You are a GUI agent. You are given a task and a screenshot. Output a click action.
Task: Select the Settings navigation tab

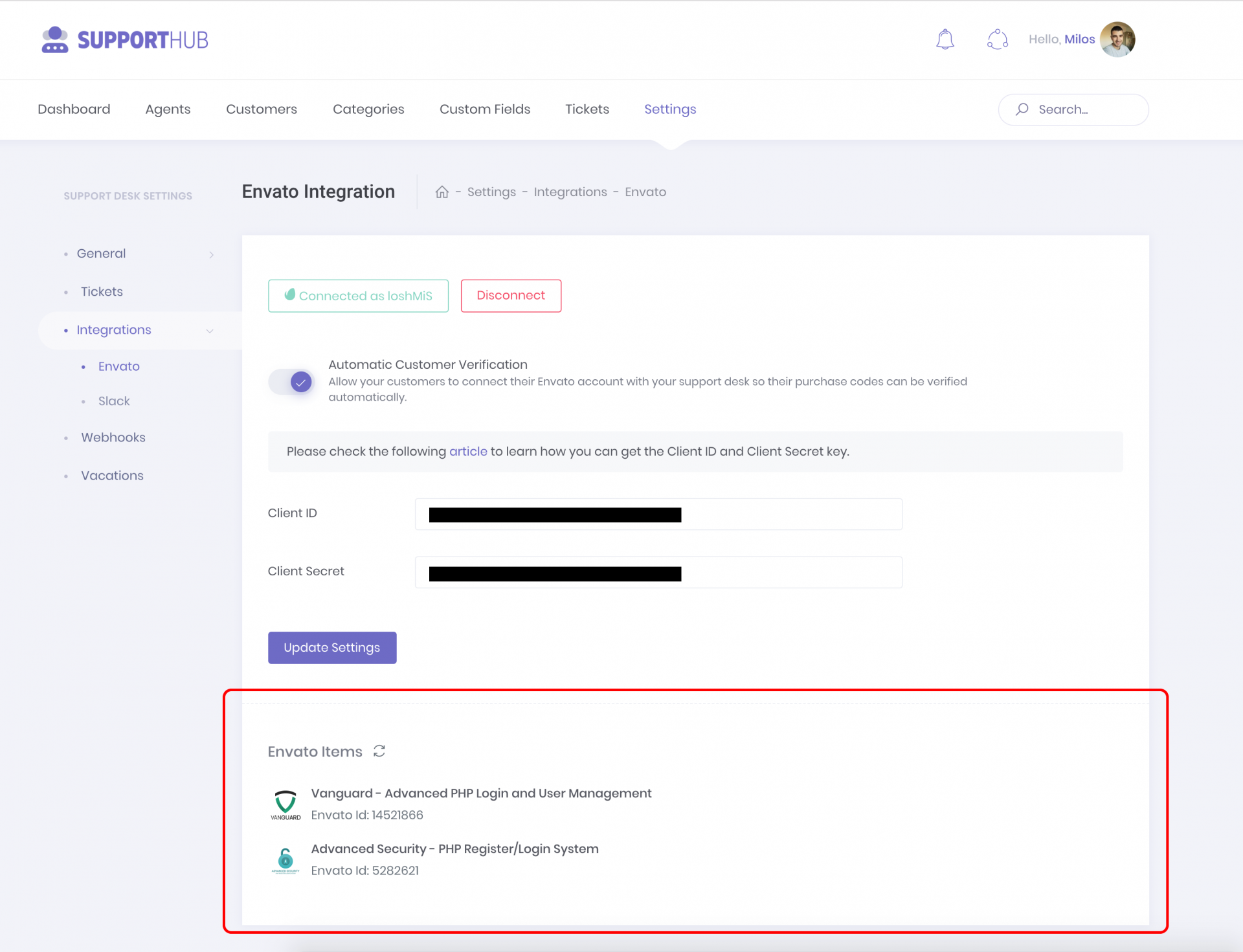click(x=670, y=109)
